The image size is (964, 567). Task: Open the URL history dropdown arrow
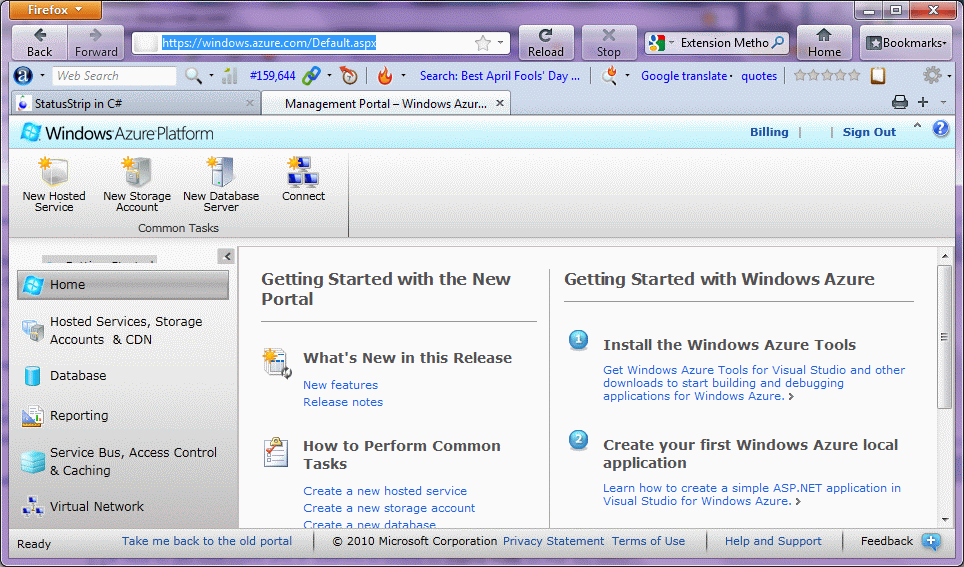pos(500,43)
